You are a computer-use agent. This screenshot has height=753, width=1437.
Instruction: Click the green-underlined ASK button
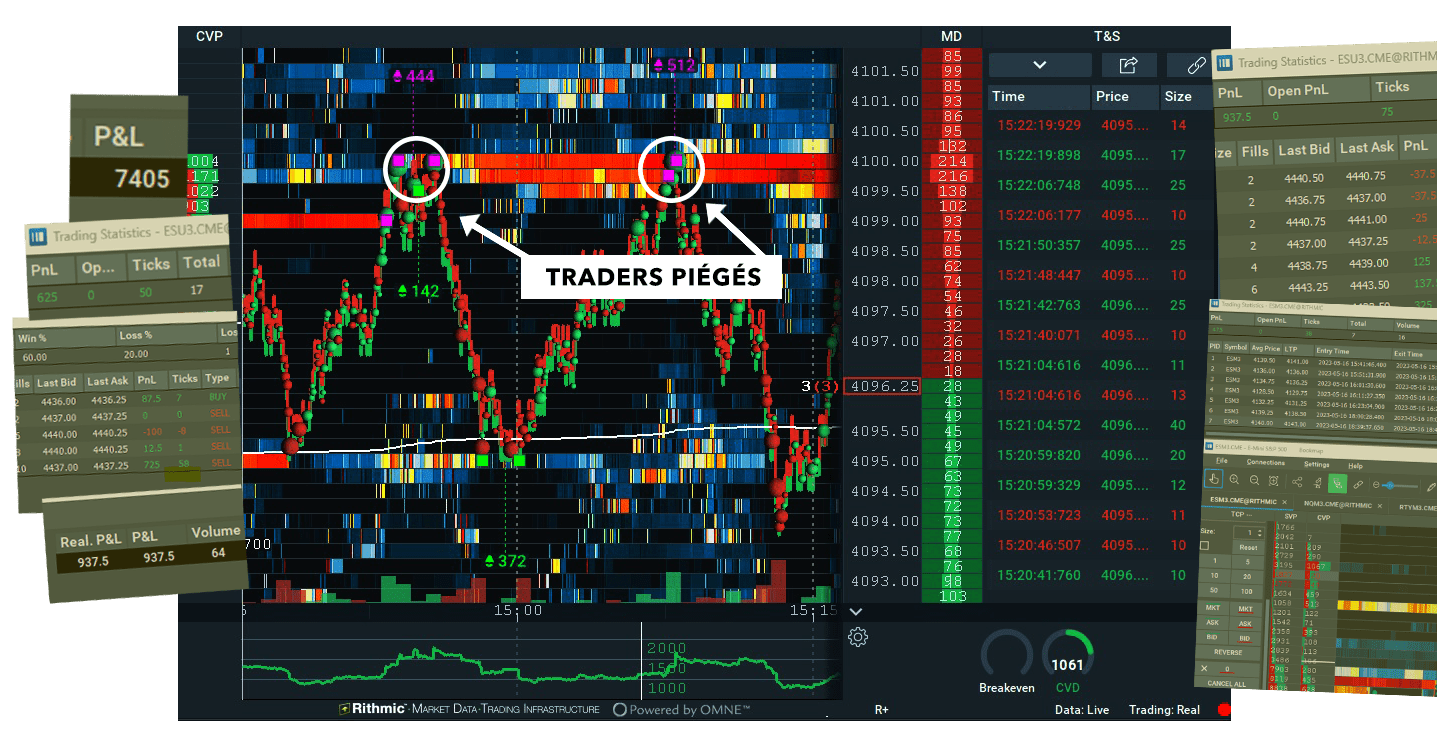pos(1212,623)
